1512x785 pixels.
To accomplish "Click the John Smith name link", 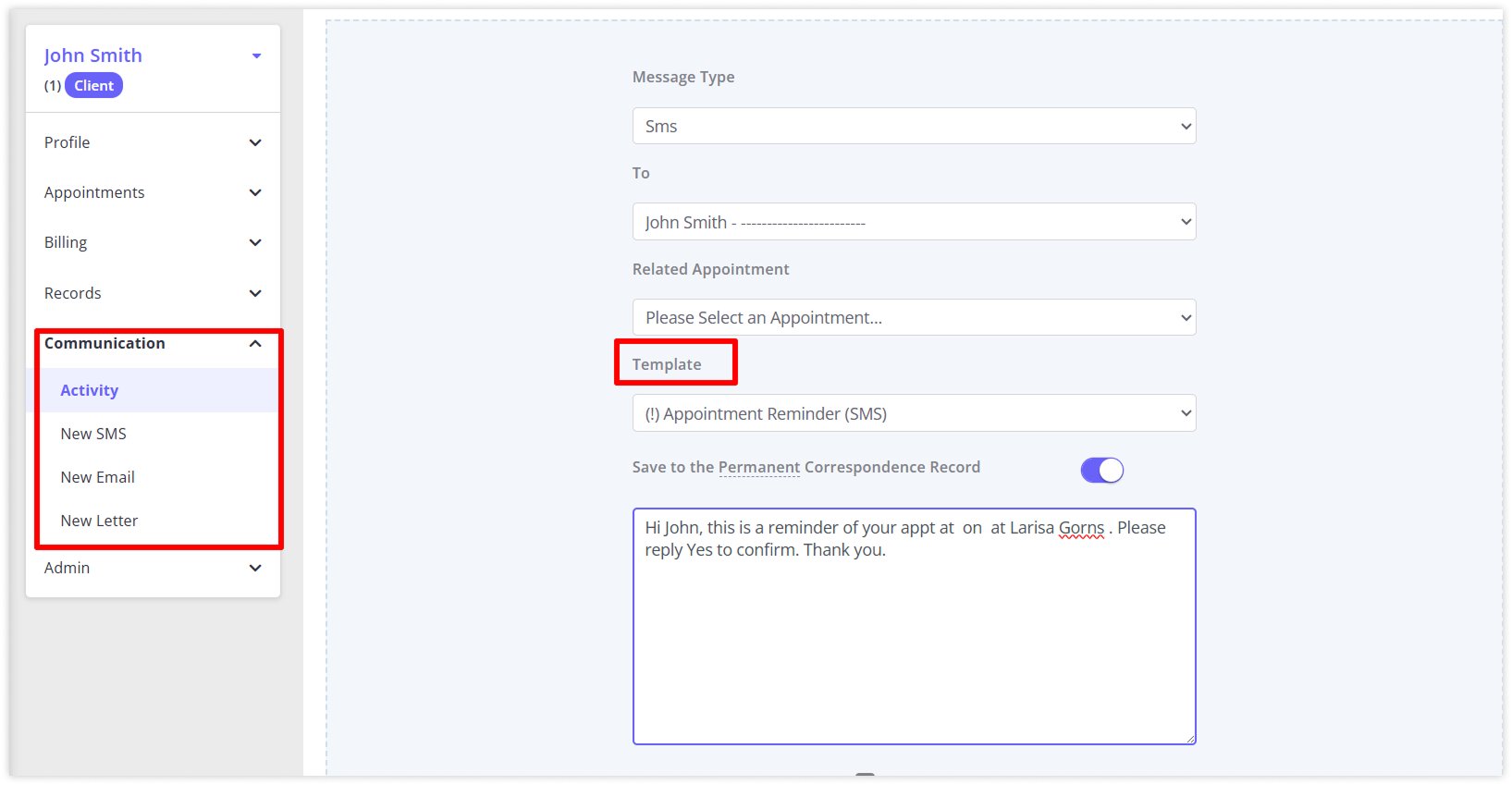I will pyautogui.click(x=92, y=55).
